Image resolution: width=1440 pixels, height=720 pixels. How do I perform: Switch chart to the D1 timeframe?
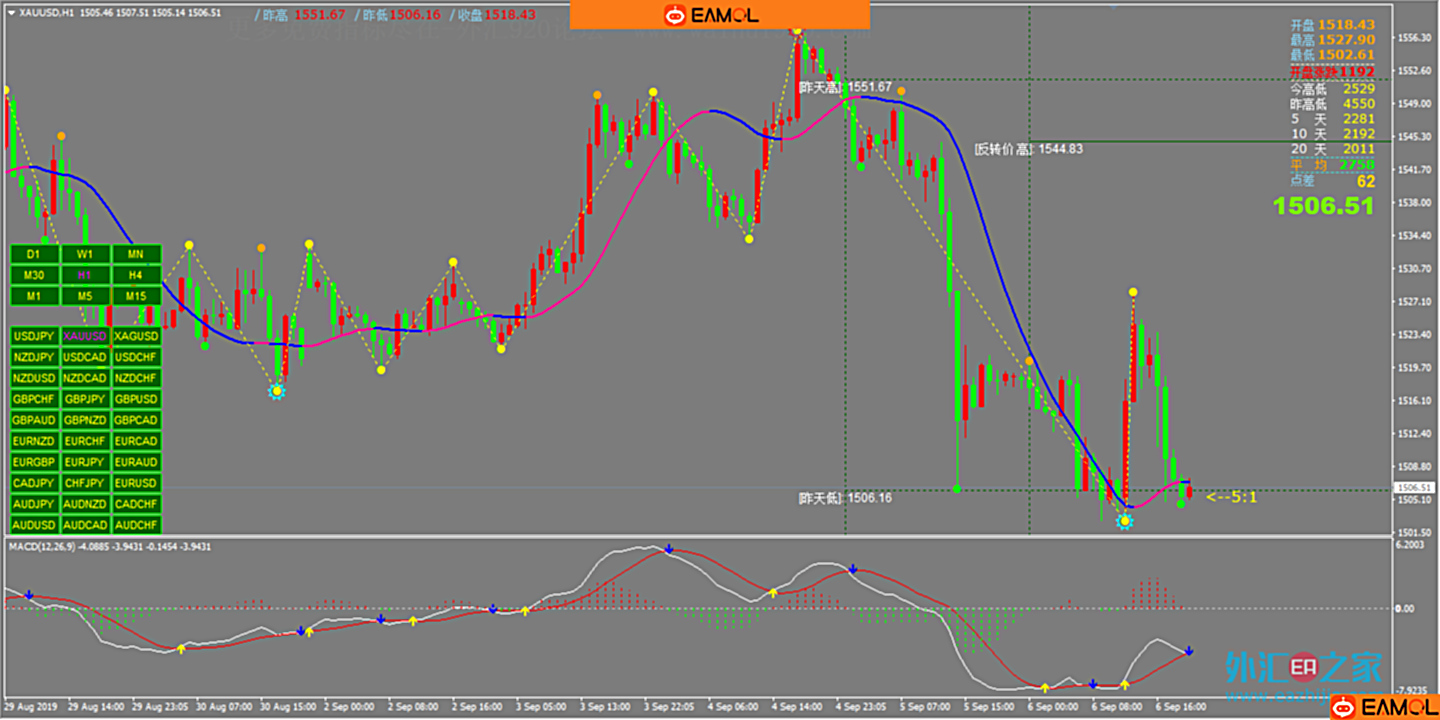[35, 254]
